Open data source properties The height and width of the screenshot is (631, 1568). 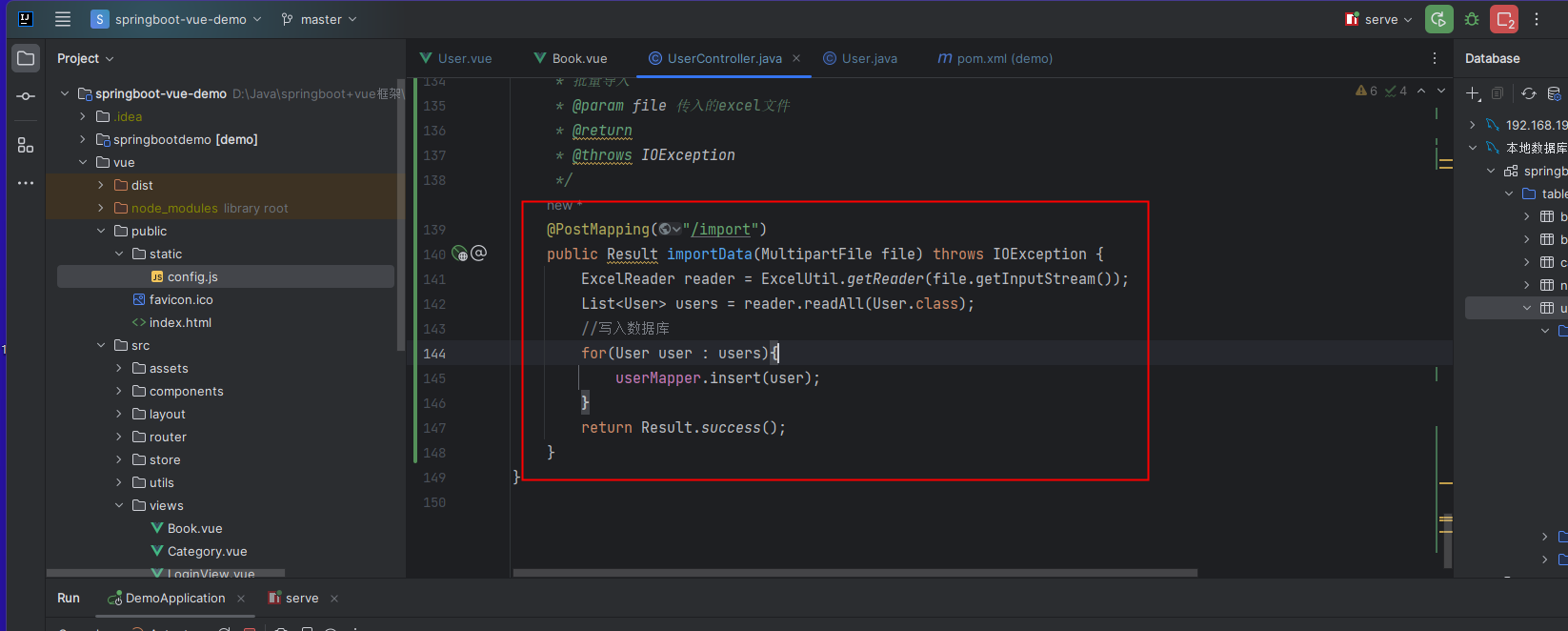pos(1554,93)
